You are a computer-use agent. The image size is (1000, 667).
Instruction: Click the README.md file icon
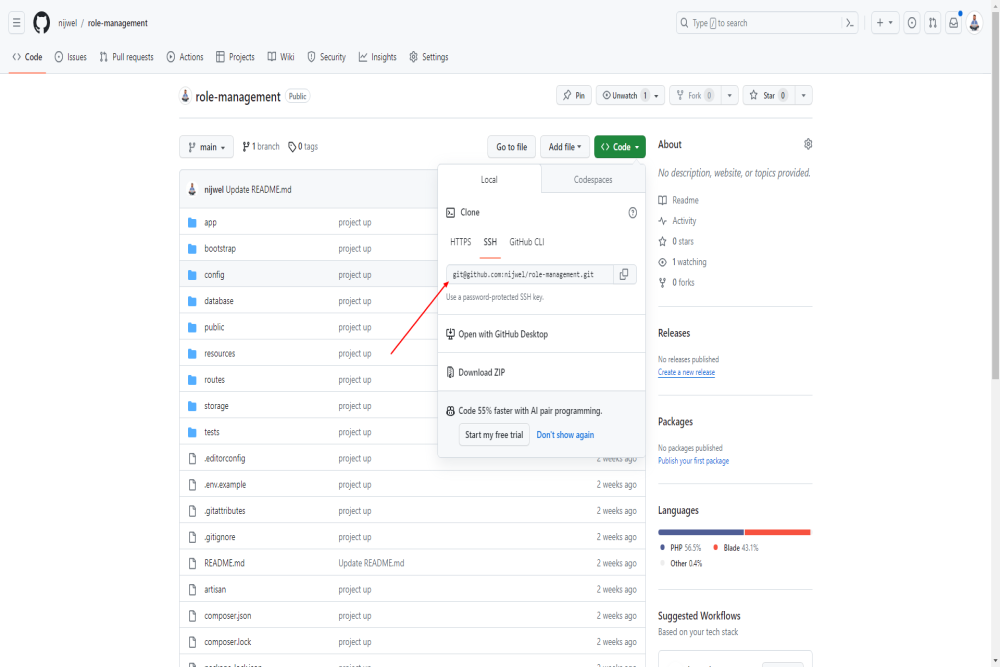point(192,563)
